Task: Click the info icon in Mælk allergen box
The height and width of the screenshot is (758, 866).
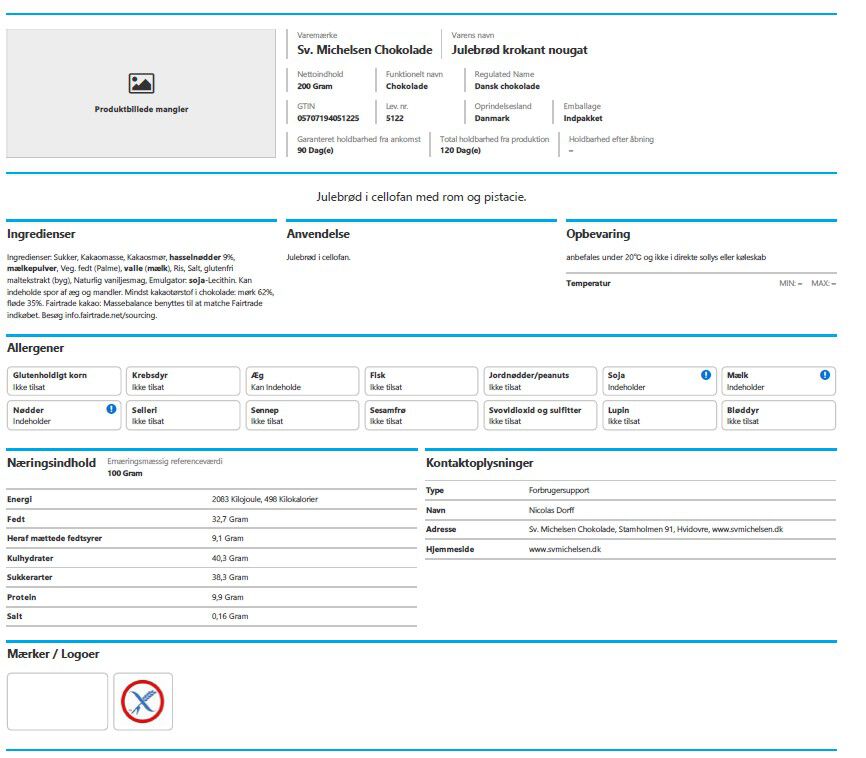Action: 825,375
